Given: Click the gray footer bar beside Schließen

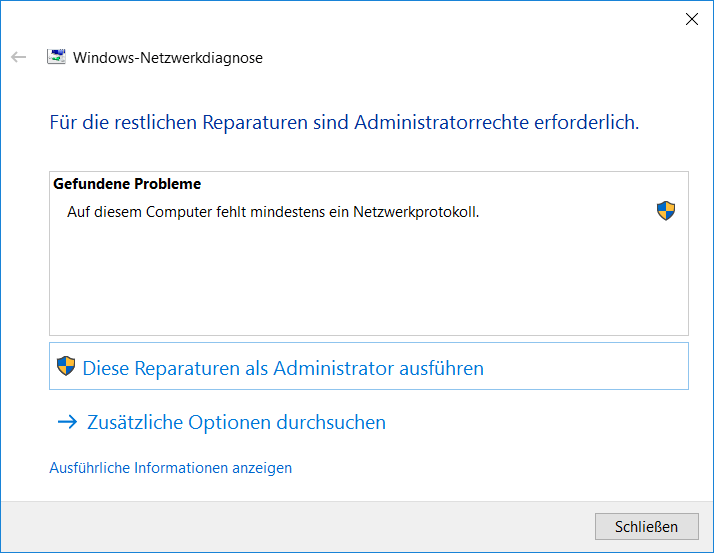Looking at the screenshot, I should click(x=296, y=527).
